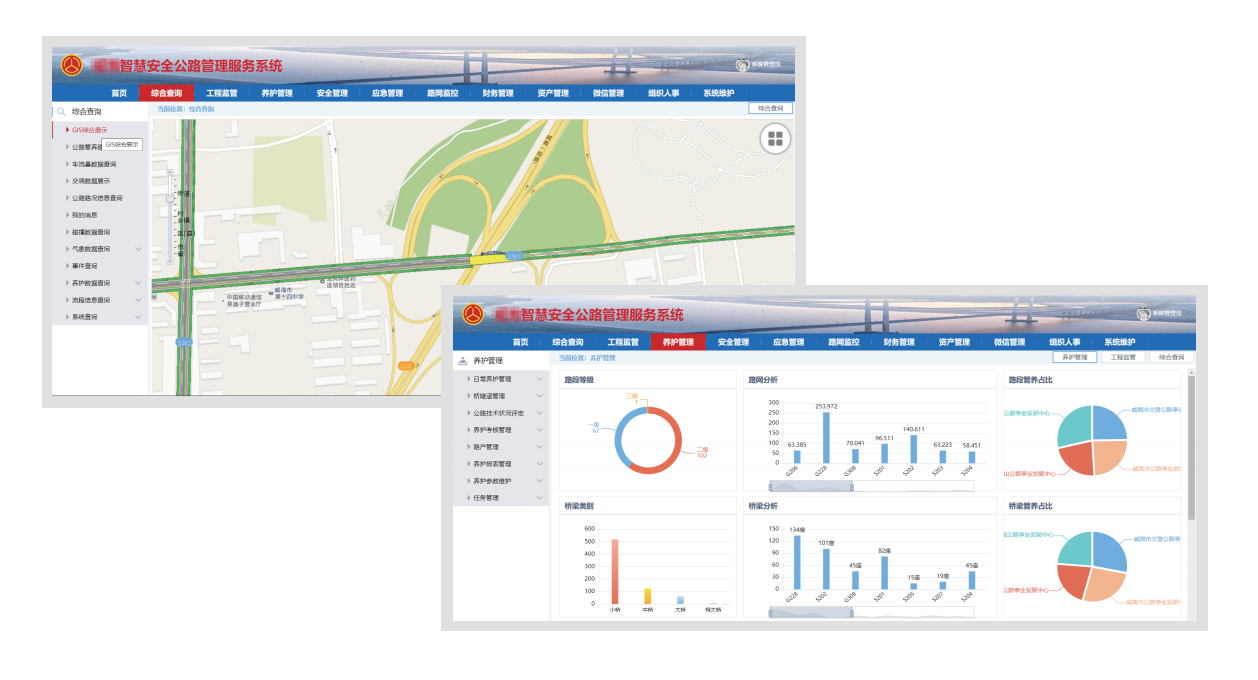
Task: Click the 工程监管 button right of the dashboard breadcrumb
Action: point(1123,357)
